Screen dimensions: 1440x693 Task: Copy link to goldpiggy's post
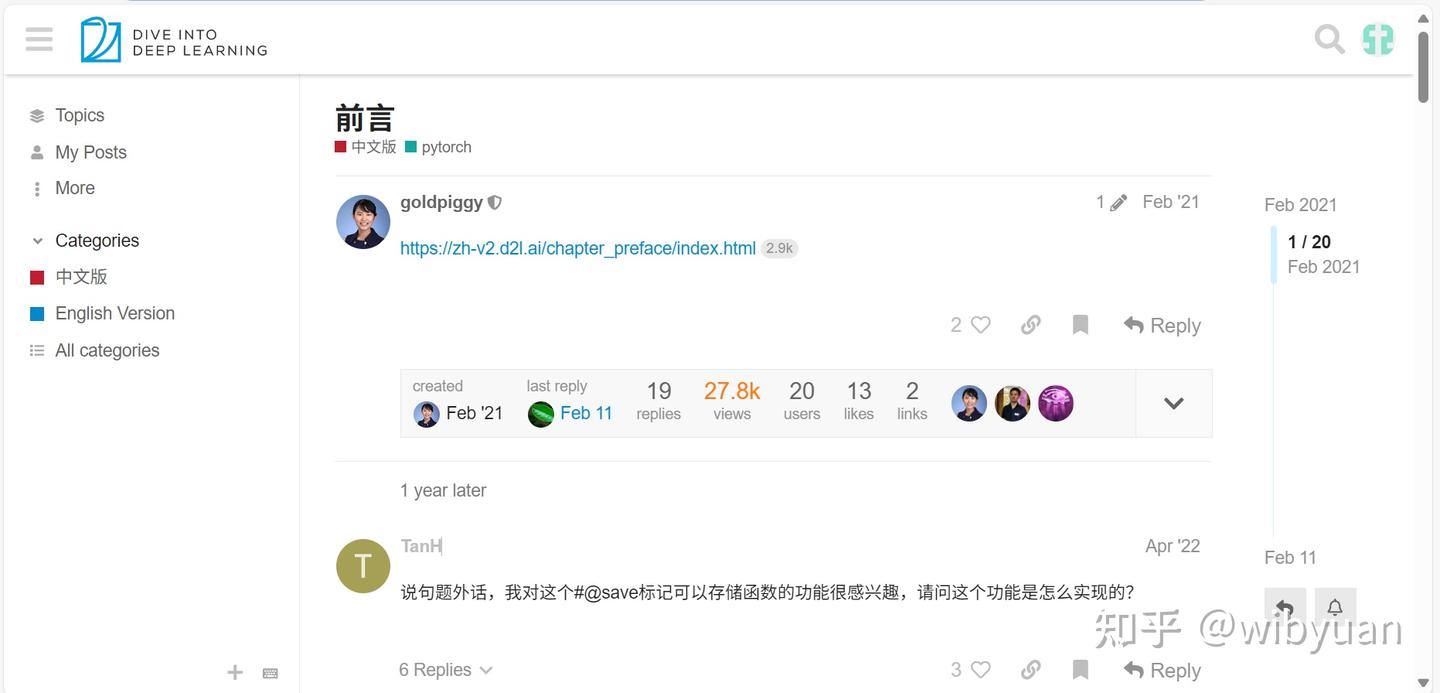(x=1031, y=325)
